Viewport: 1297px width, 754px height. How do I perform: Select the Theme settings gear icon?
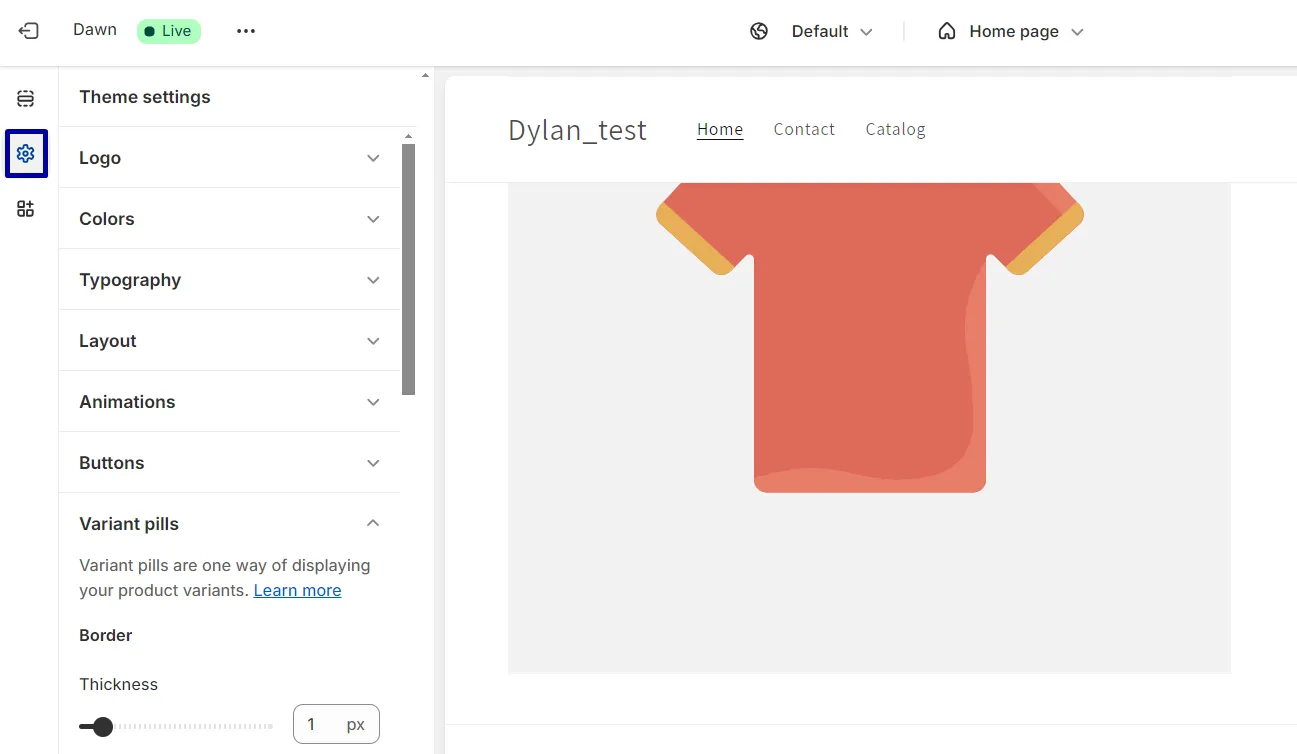(x=26, y=153)
